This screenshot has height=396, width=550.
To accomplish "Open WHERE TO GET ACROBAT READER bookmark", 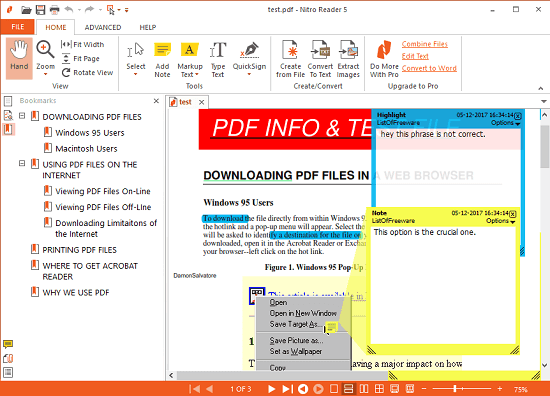I will pyautogui.click(x=90, y=271).
